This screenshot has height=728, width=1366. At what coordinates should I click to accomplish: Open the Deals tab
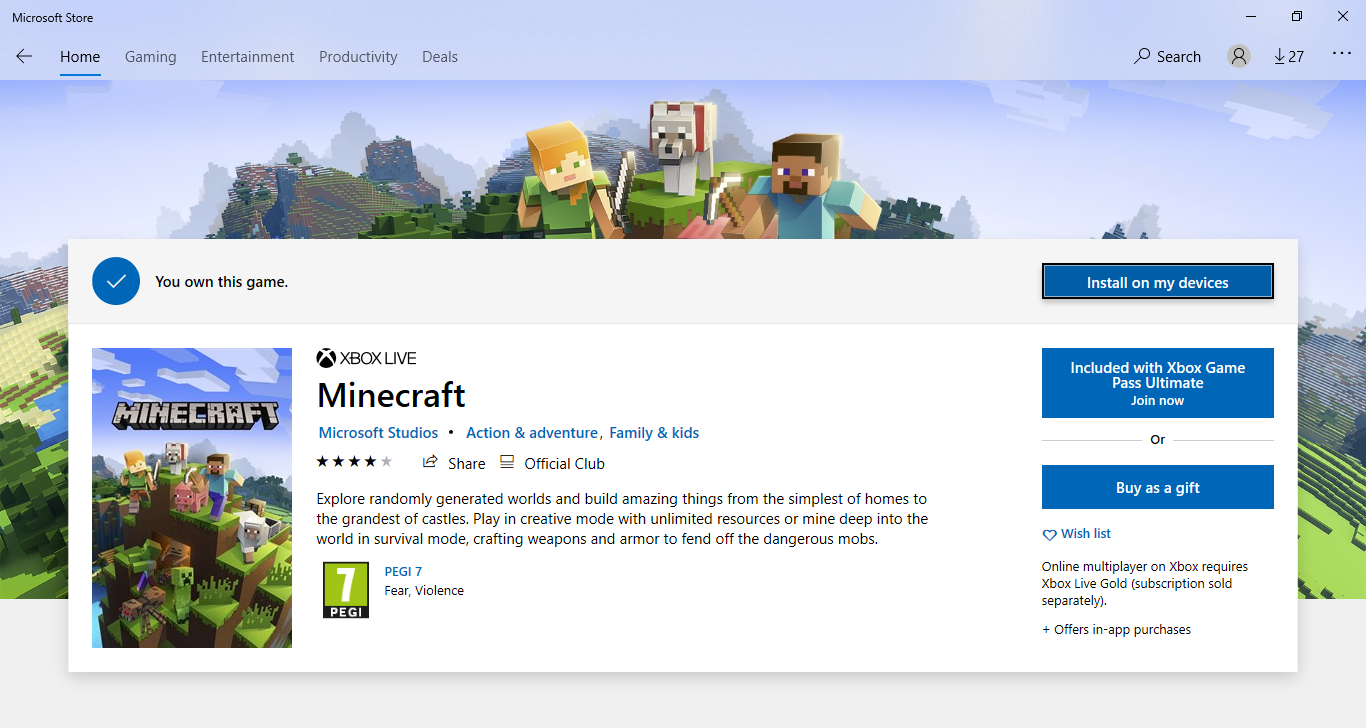440,57
